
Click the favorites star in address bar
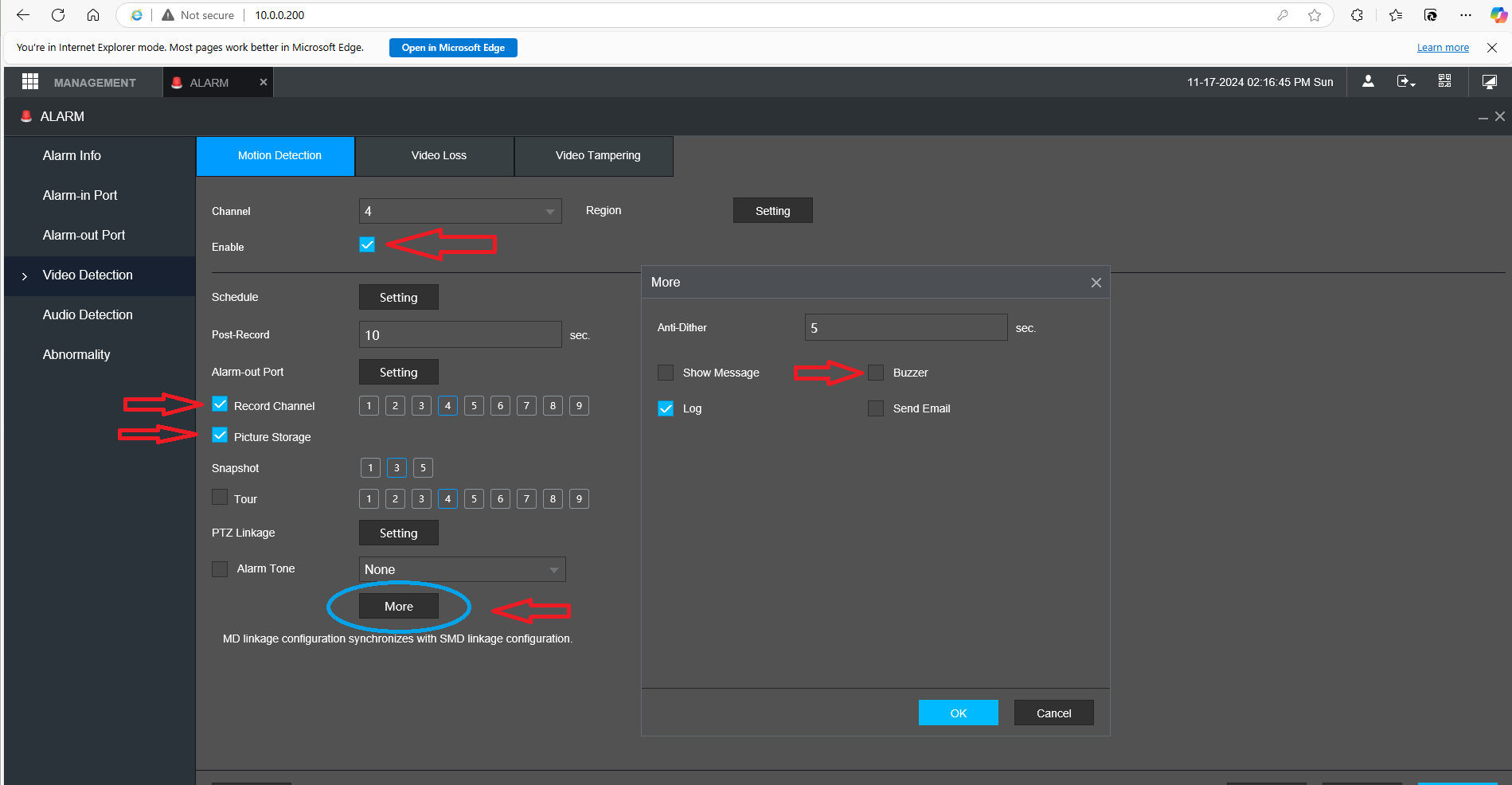tap(1315, 15)
